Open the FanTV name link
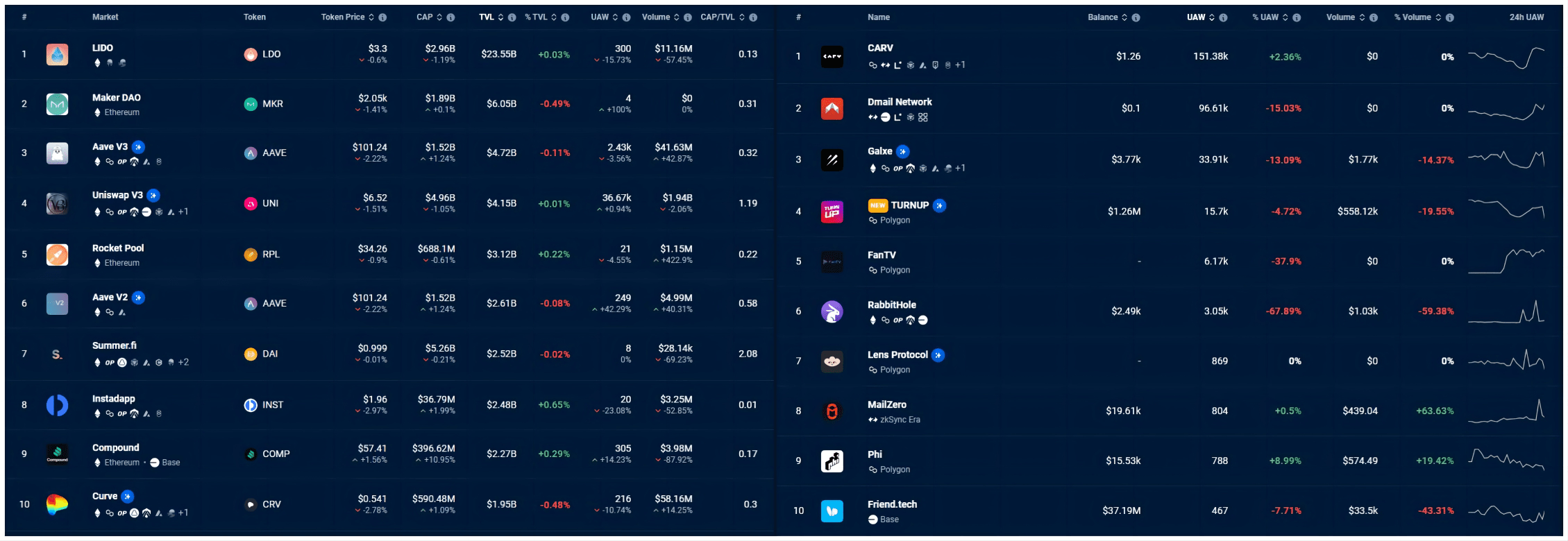This screenshot has height=541, width=1568. (x=882, y=255)
